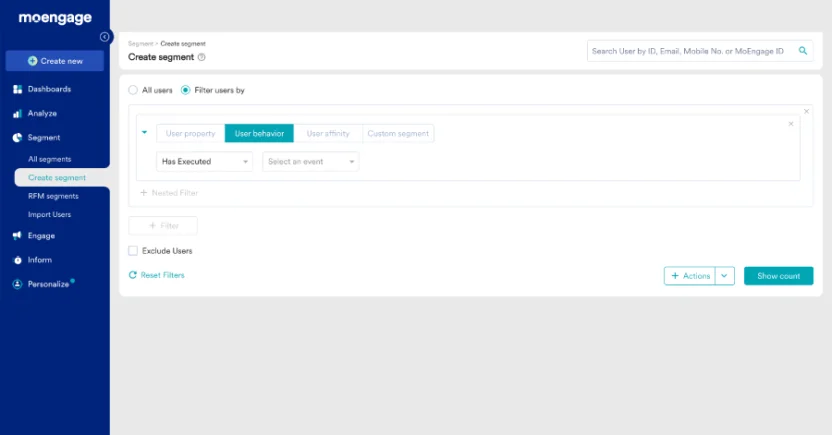Click the Engage megaphone icon
This screenshot has width=832, height=435.
18,236
